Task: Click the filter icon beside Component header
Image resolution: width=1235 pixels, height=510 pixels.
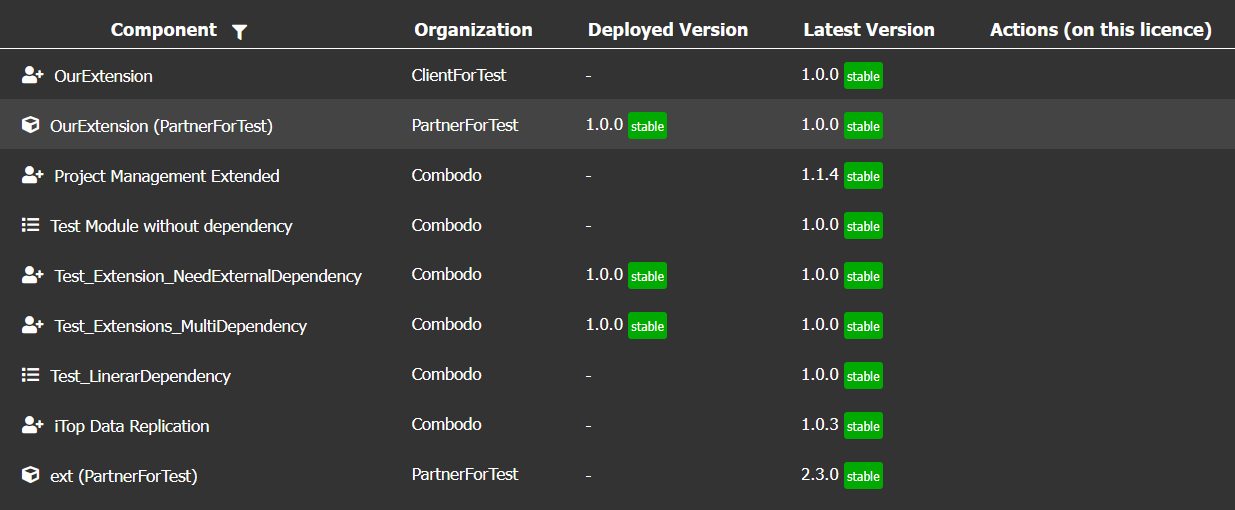Action: (239, 32)
